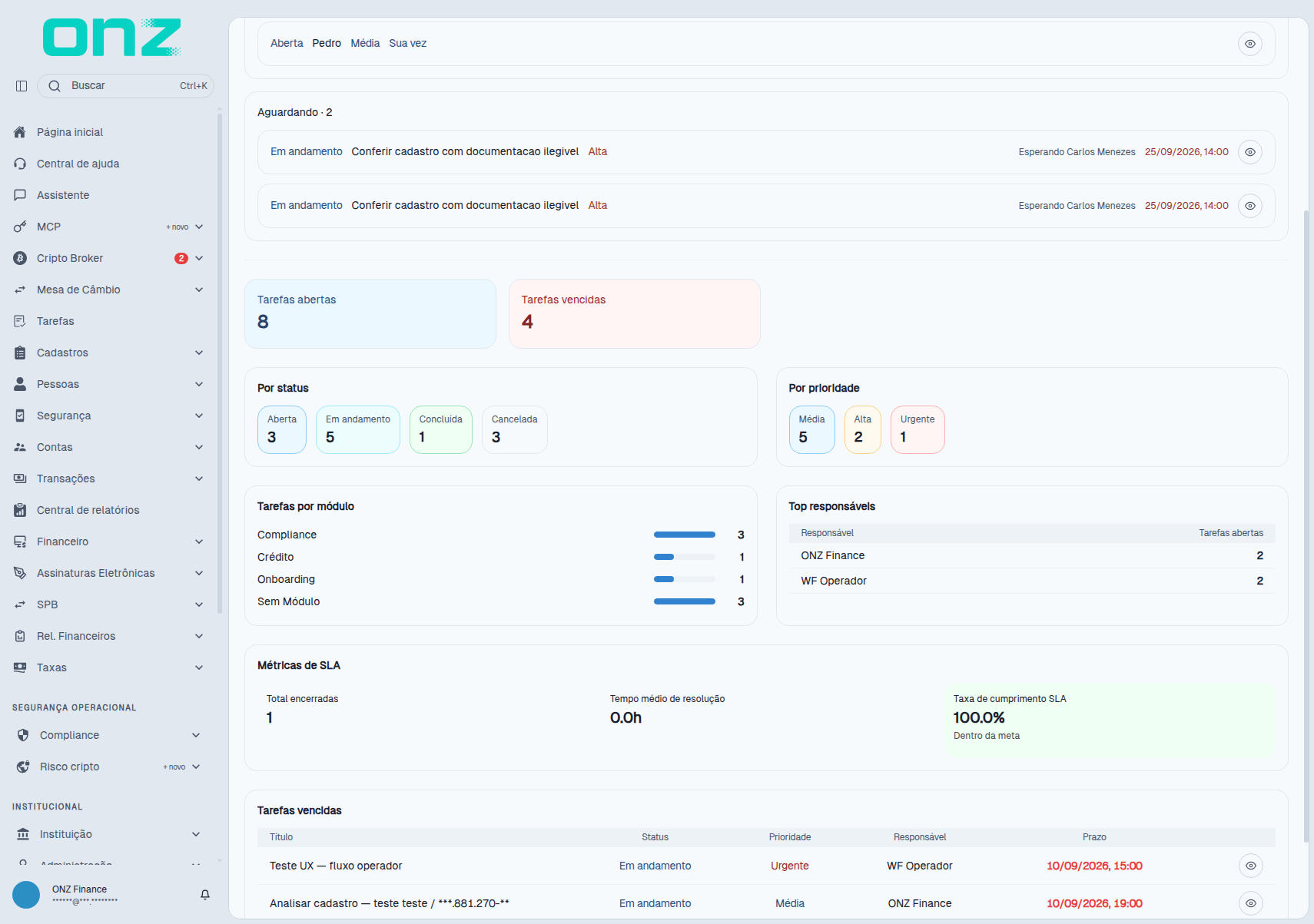This screenshot has width=1314, height=924.
Task: Expand the Risco cripto chevron
Action: [x=196, y=767]
